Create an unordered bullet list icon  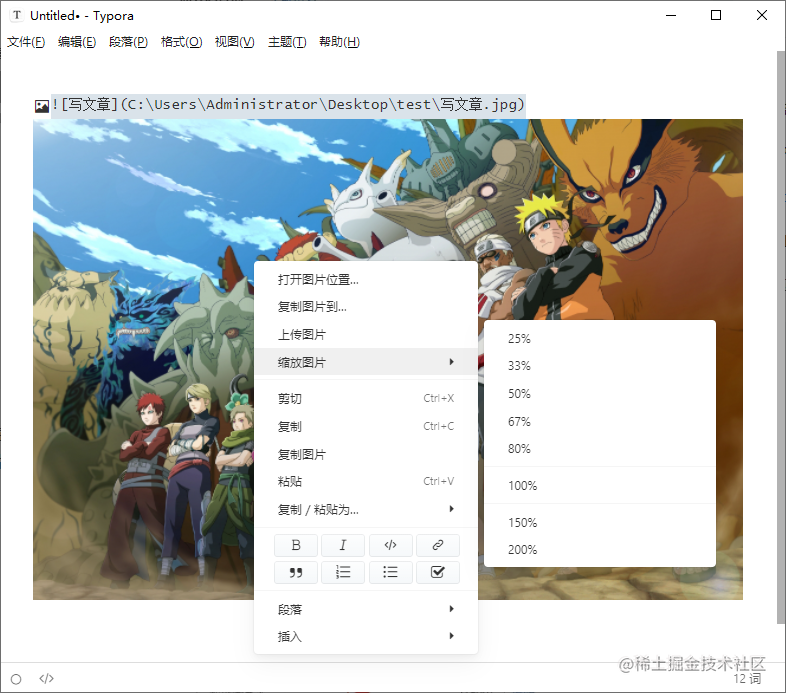click(x=390, y=572)
